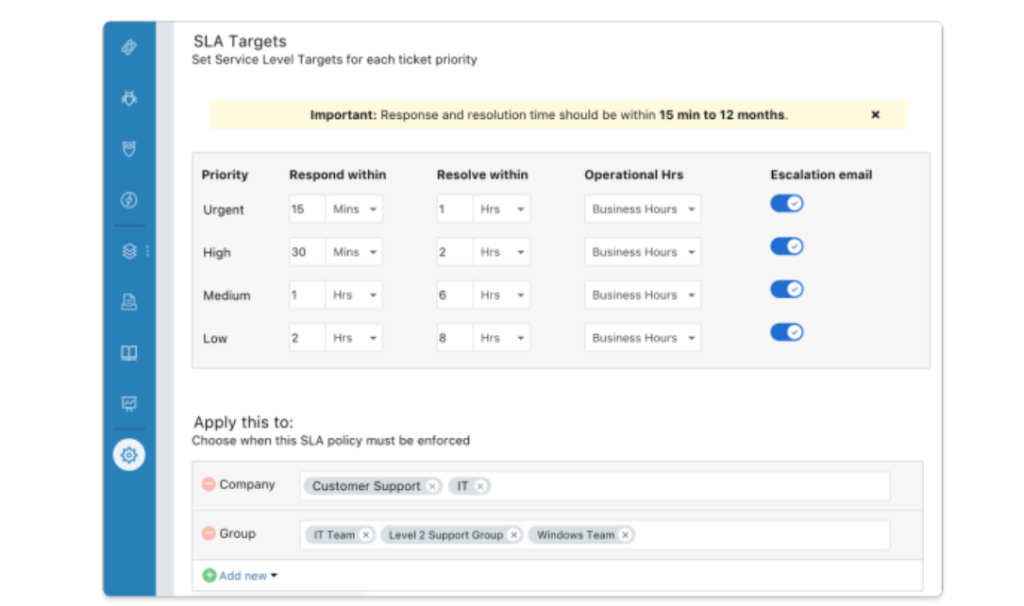1024x606 pixels.
Task: Expand Medium priority Operational Hrs dropdown
Action: coord(643,295)
